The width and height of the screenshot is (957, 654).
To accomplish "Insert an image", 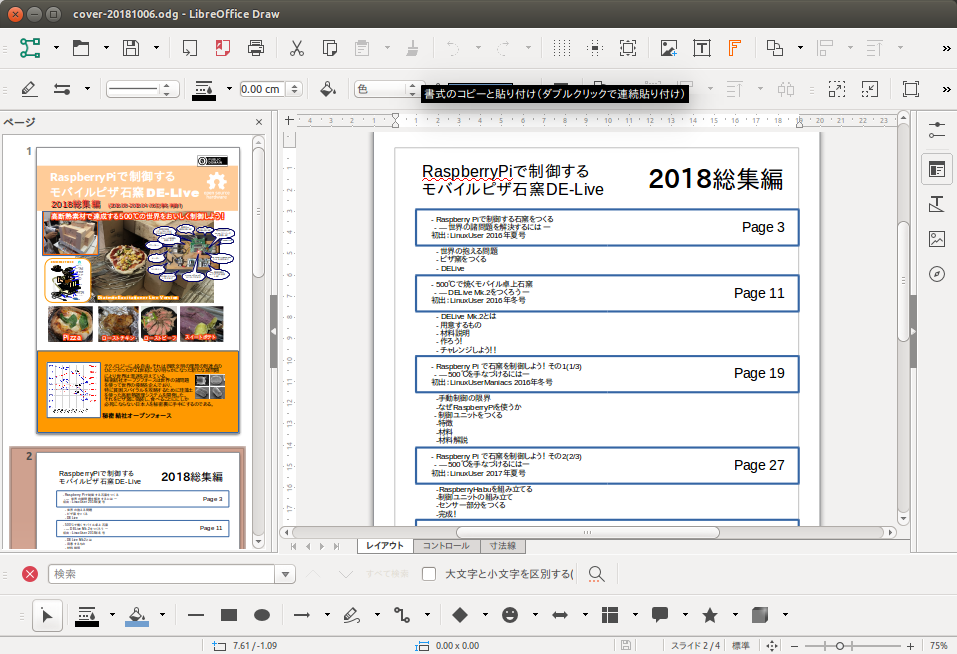I will (669, 48).
